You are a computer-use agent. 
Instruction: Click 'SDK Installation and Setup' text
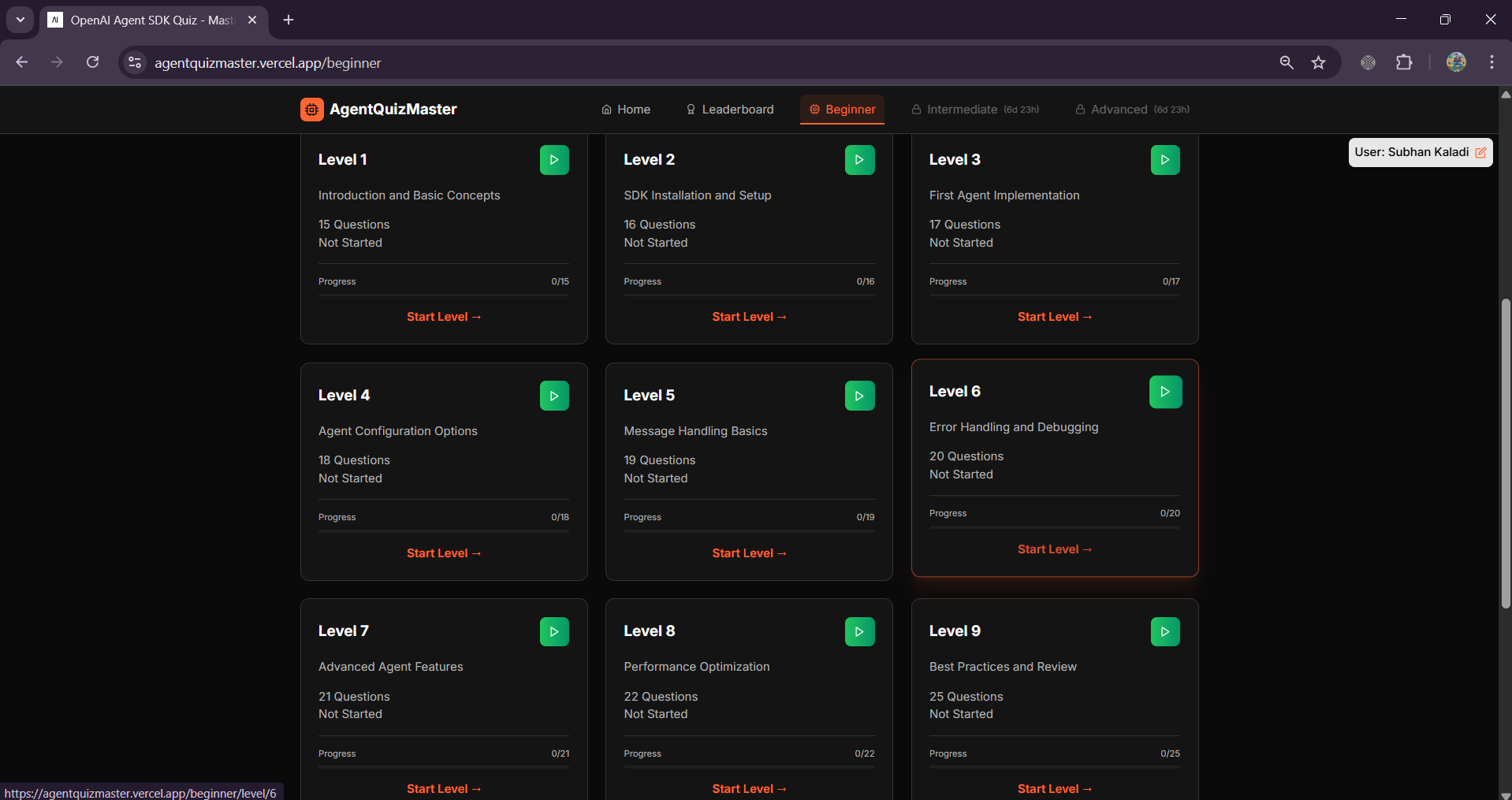(698, 195)
